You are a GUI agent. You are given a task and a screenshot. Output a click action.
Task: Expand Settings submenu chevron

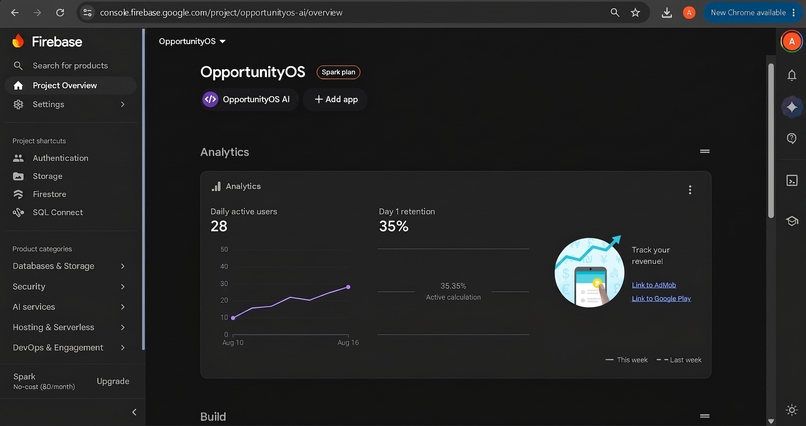click(122, 104)
